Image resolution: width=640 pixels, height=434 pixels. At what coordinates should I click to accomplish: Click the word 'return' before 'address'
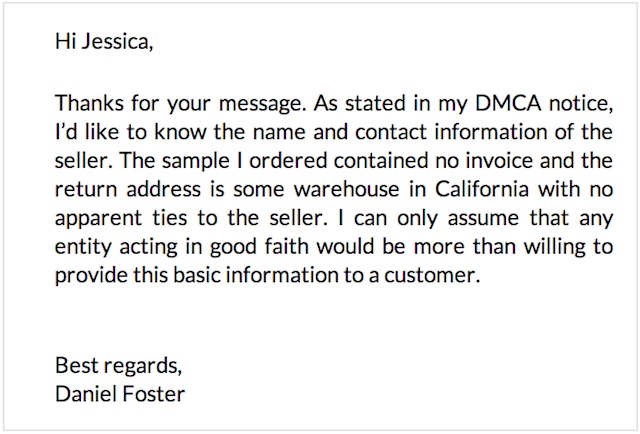coord(86,189)
